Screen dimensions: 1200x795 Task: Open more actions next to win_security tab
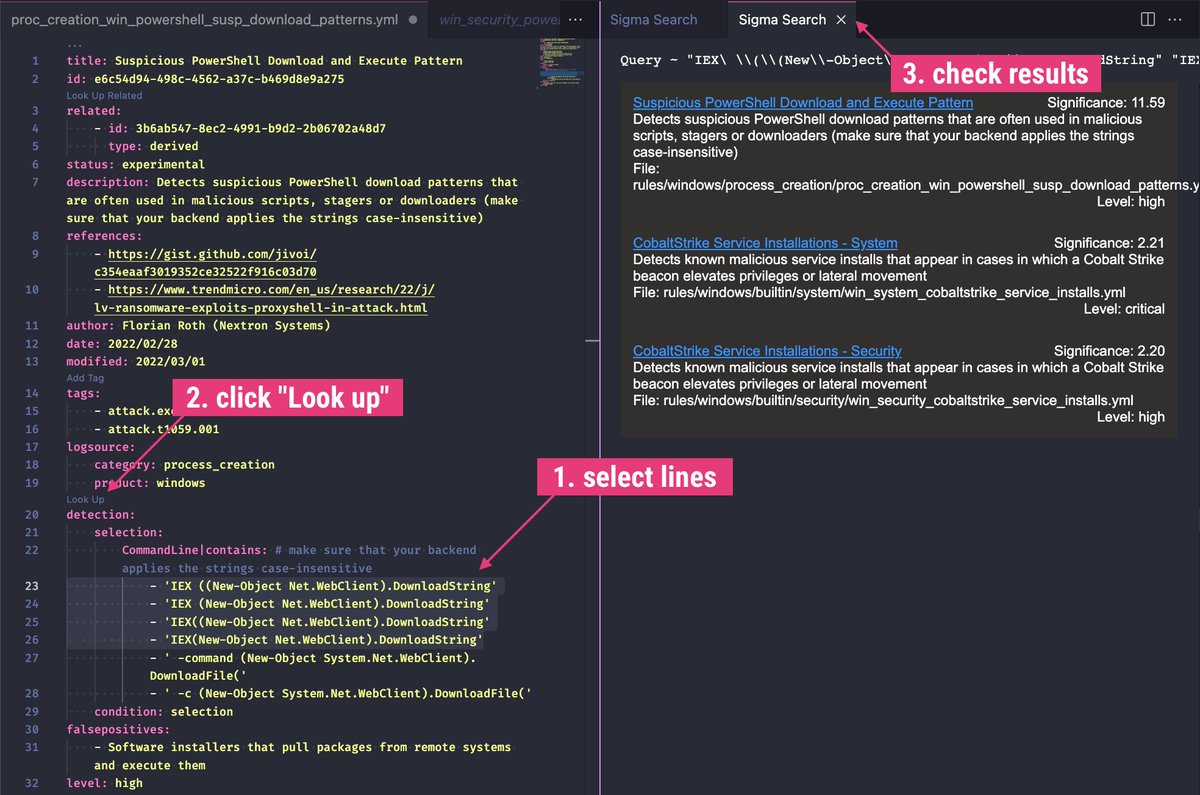pyautogui.click(x=576, y=20)
